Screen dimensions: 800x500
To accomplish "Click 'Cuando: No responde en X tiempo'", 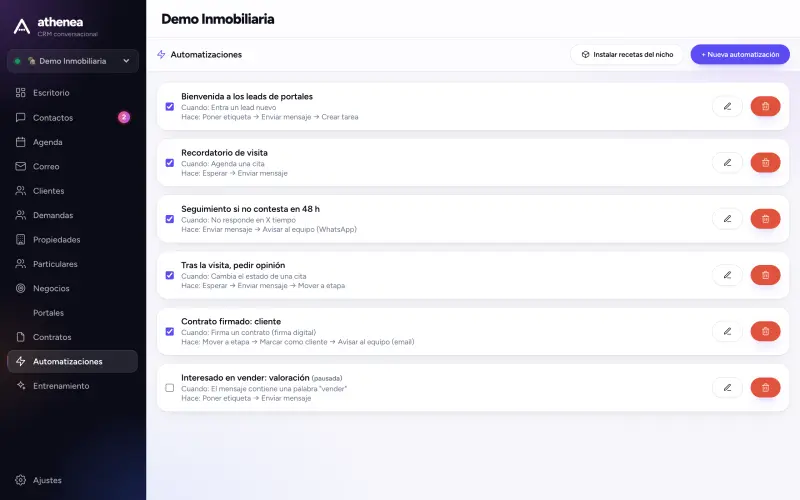I will coord(238,220).
